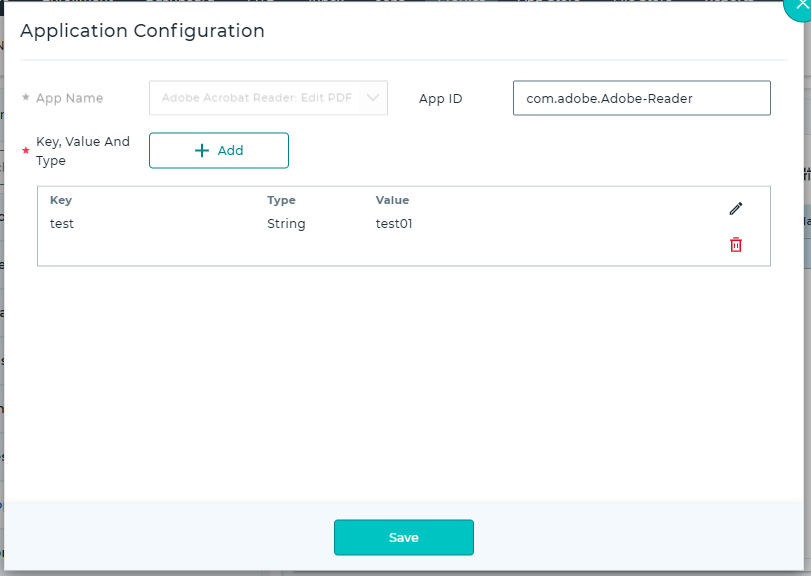
Task: Edit the test key entry with pencil icon
Action: click(735, 208)
